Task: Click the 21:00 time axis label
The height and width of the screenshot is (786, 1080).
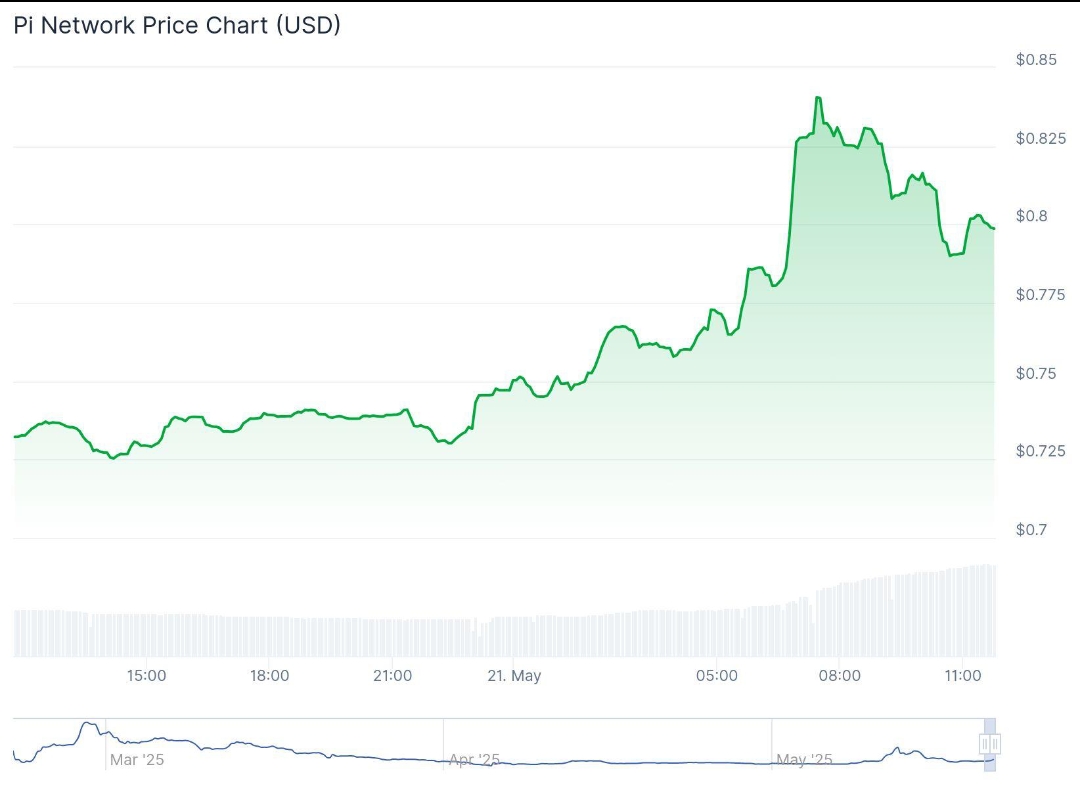Action: point(393,676)
